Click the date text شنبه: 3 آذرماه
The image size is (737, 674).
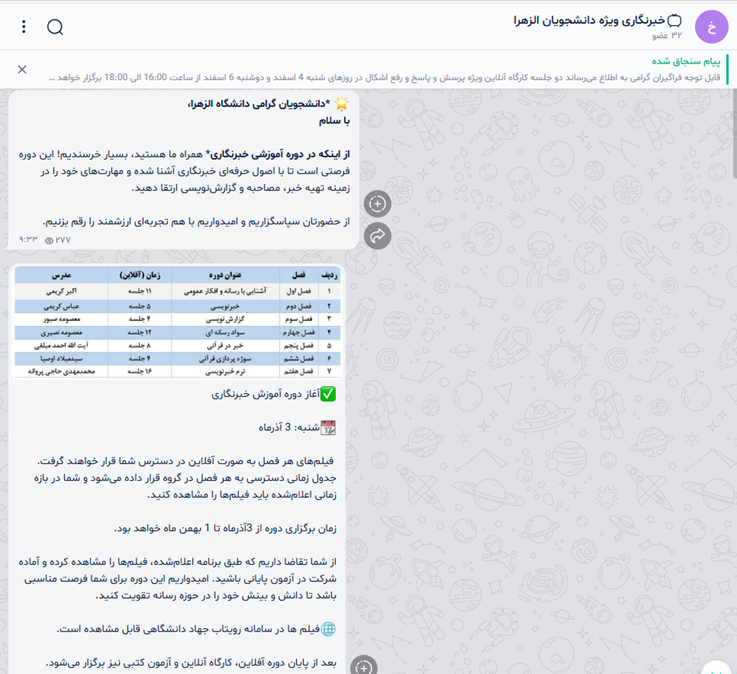pos(289,428)
